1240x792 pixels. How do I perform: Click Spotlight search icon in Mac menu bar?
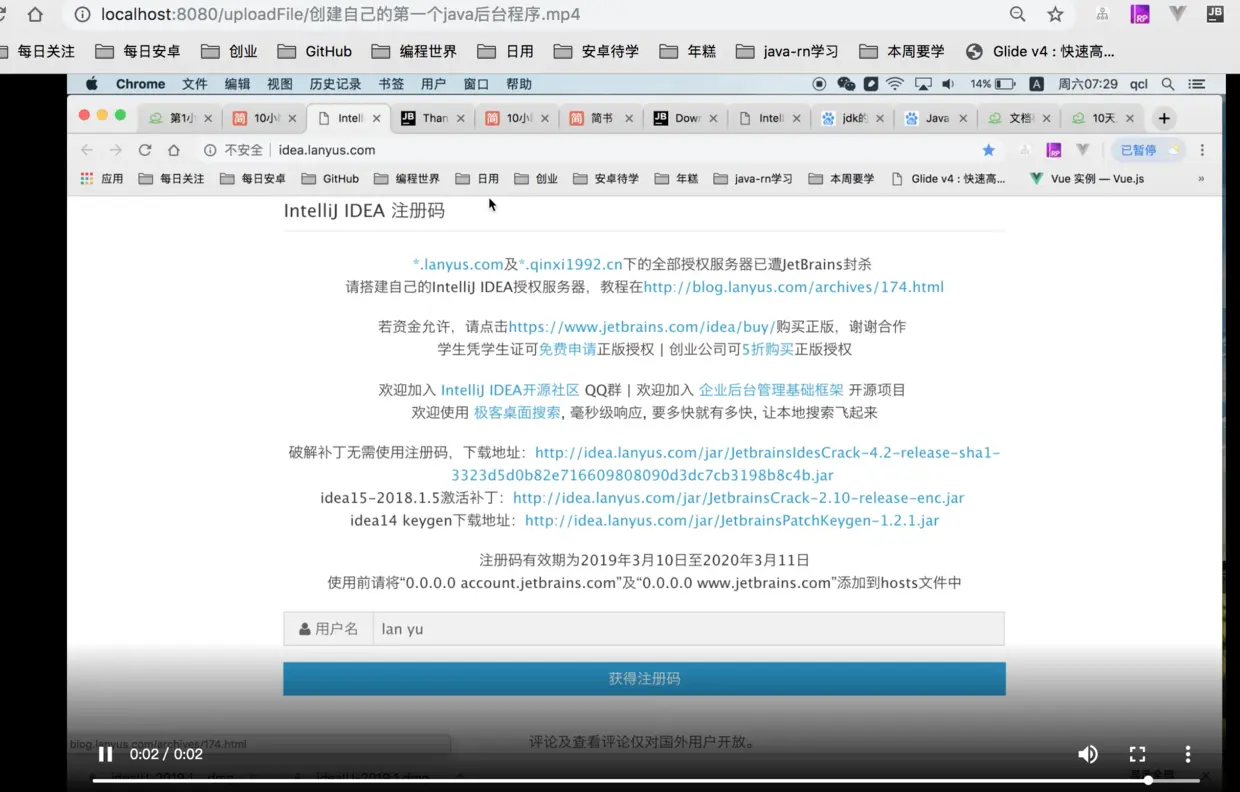click(1168, 84)
